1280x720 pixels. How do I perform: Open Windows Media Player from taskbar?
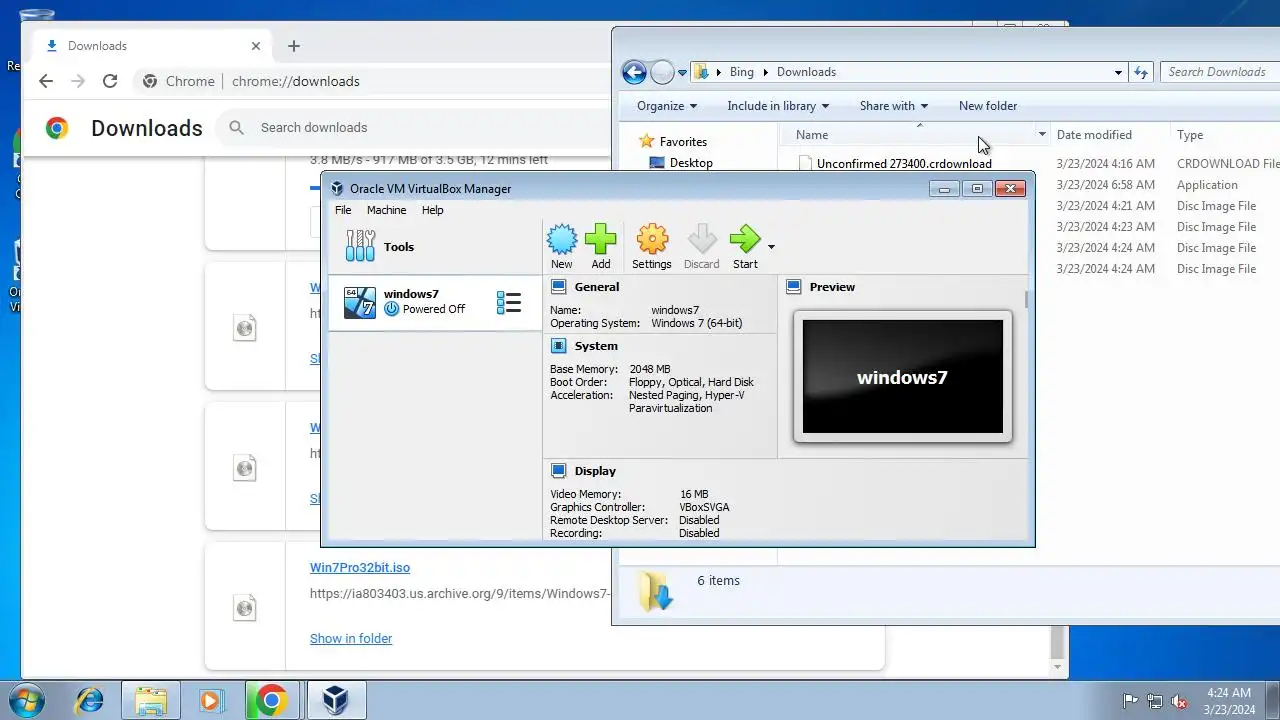click(210, 700)
